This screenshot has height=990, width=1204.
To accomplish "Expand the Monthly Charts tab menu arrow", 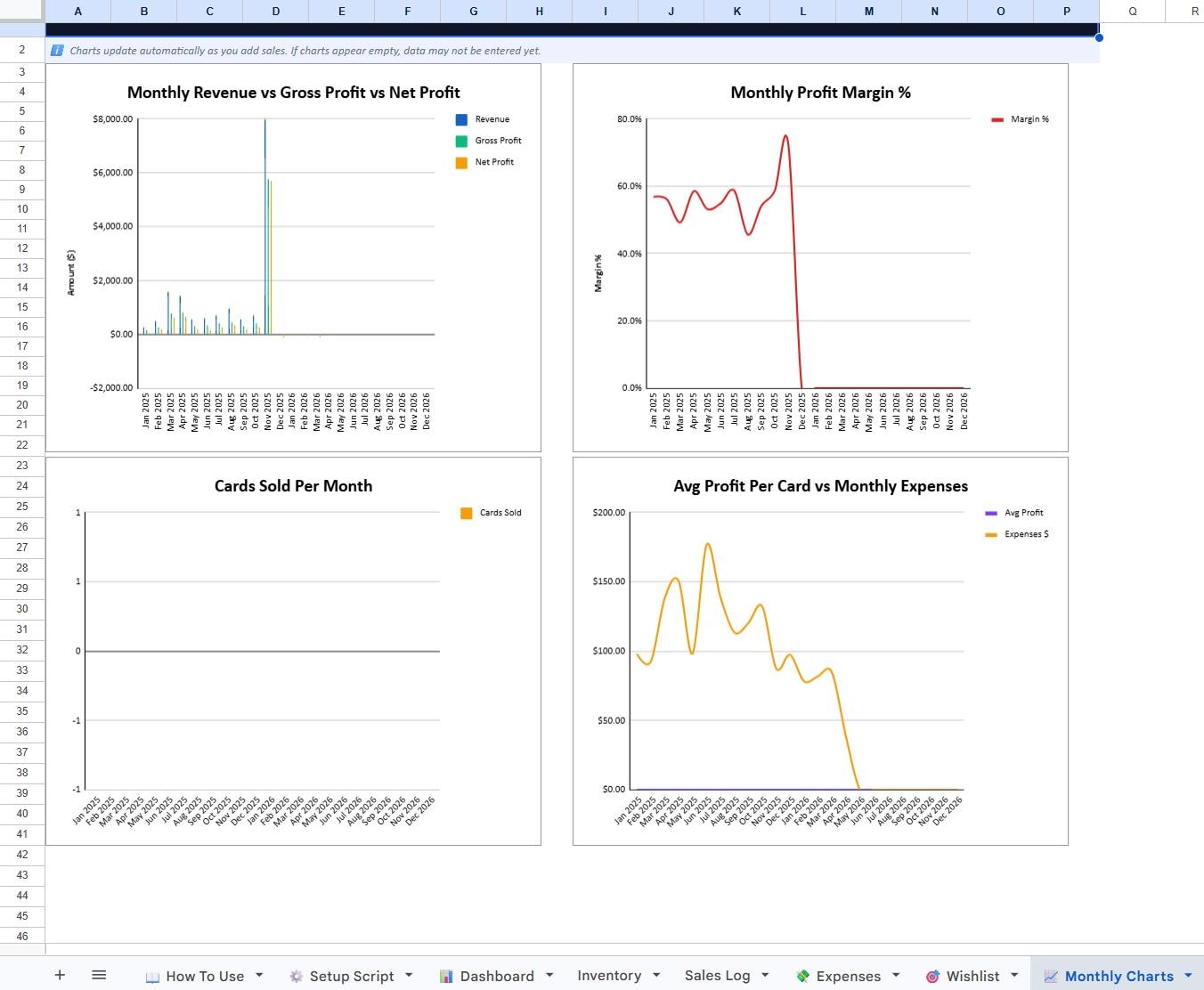I will pos(1188,976).
